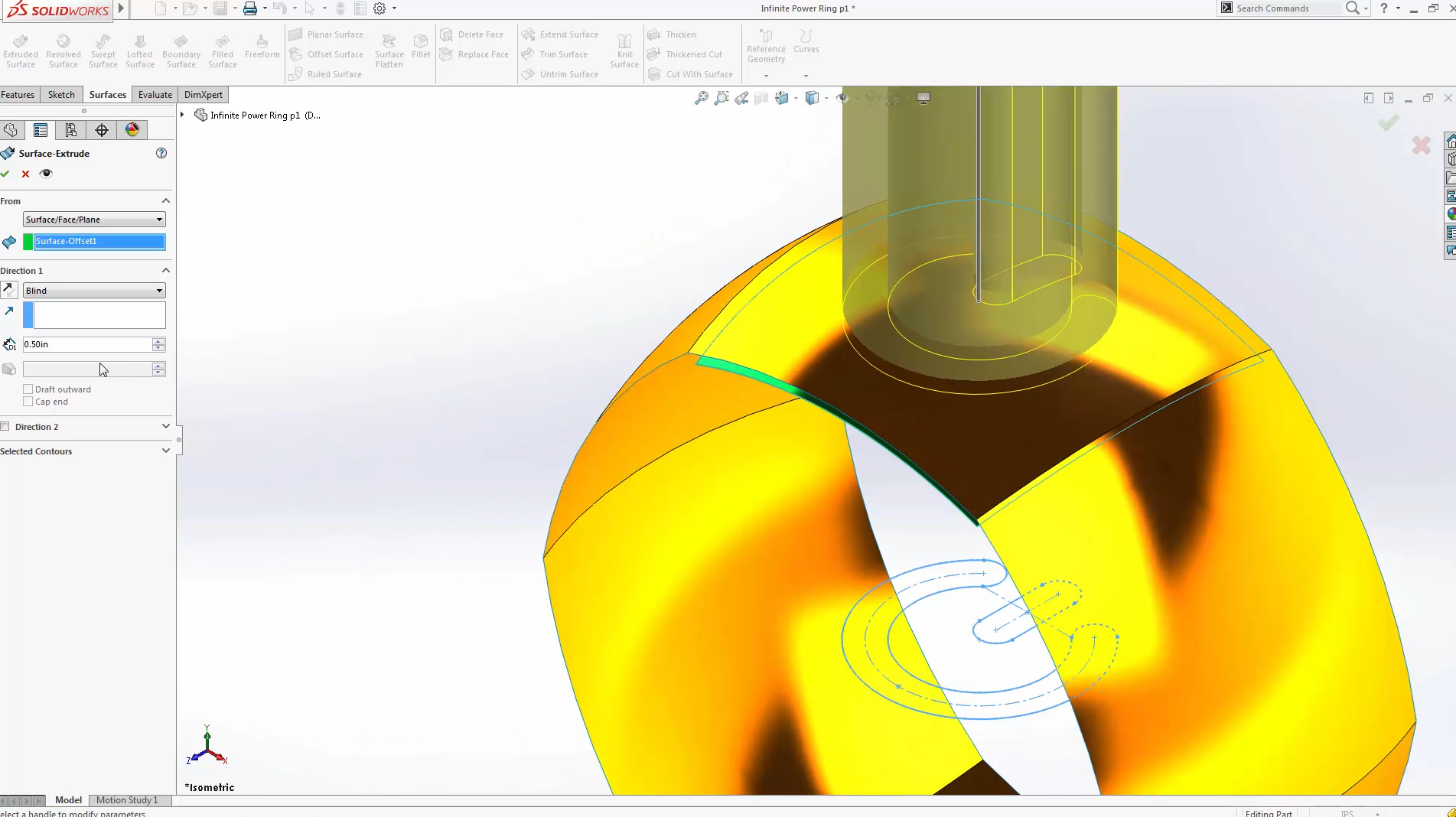This screenshot has width=1456, height=817.
Task: Switch to the Sketch tab
Action: (x=60, y=94)
